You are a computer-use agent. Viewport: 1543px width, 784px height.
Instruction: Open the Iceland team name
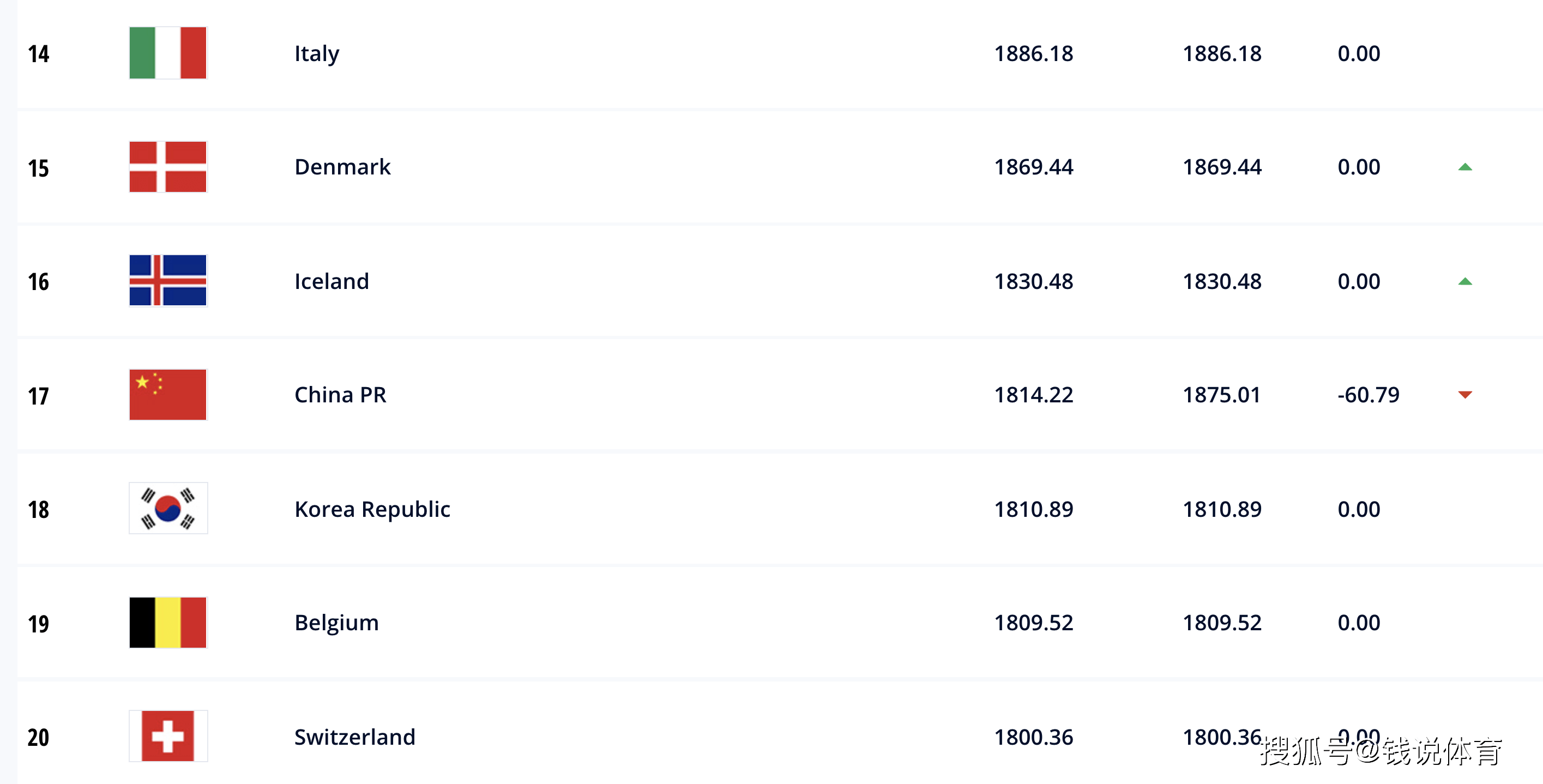(x=331, y=281)
